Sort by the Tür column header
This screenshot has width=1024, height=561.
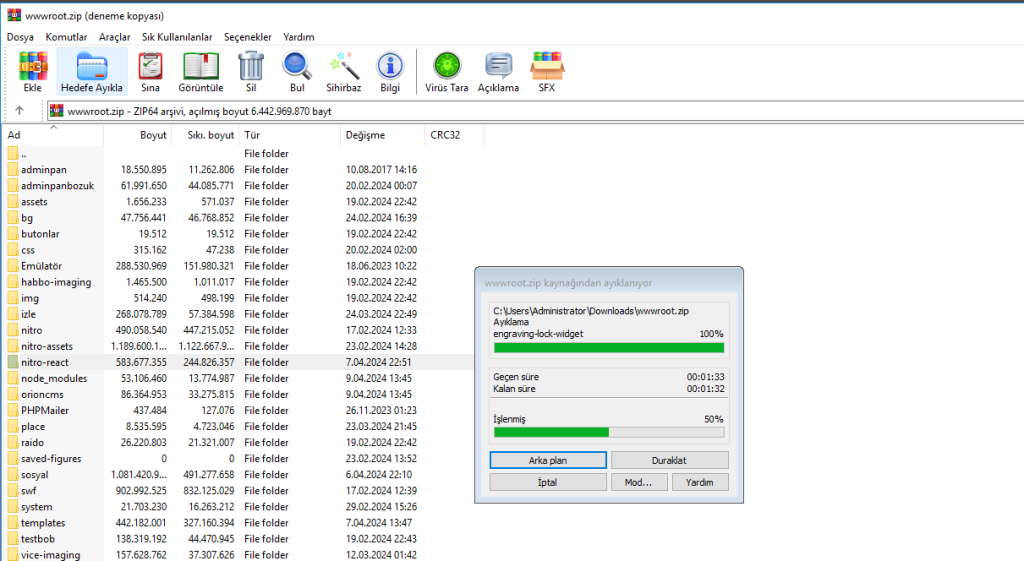[x=290, y=135]
